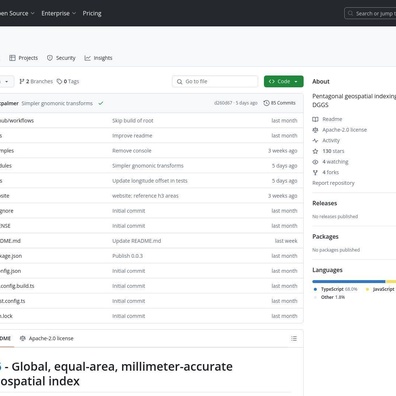
Task: Click the green commit status checkmark
Action: click(x=101, y=103)
